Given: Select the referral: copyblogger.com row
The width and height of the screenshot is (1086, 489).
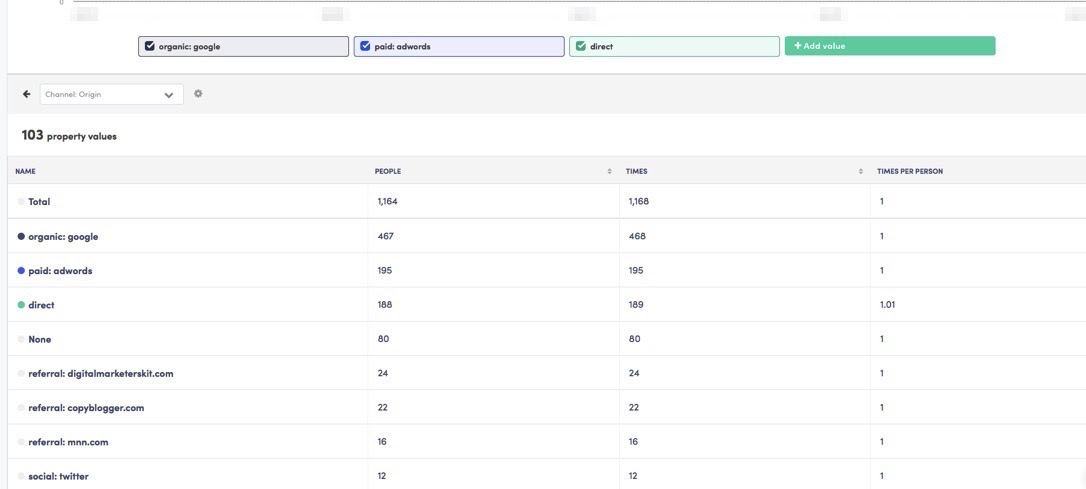Looking at the screenshot, I should click(546, 408).
